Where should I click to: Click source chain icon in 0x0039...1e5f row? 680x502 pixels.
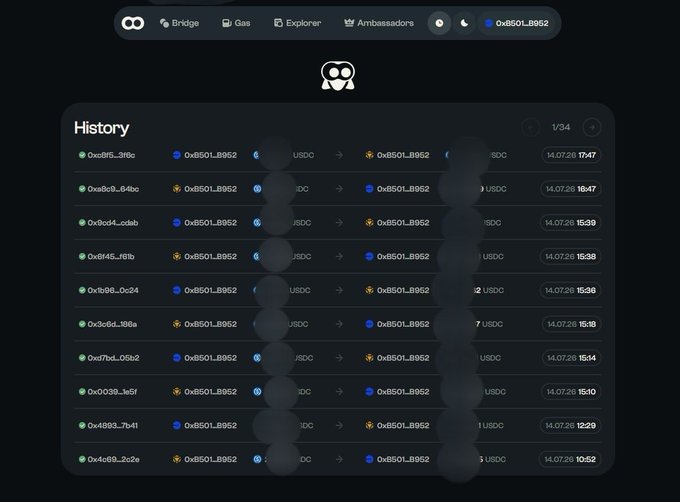pos(177,391)
